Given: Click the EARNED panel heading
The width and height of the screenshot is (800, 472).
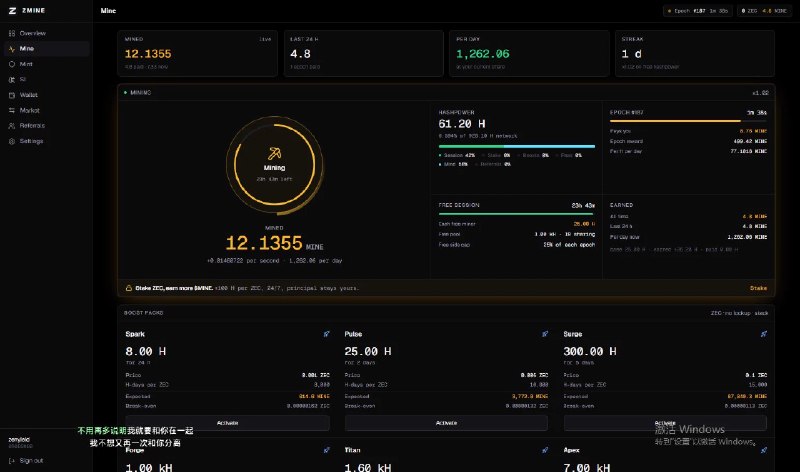Looking at the screenshot, I should coord(621,205).
